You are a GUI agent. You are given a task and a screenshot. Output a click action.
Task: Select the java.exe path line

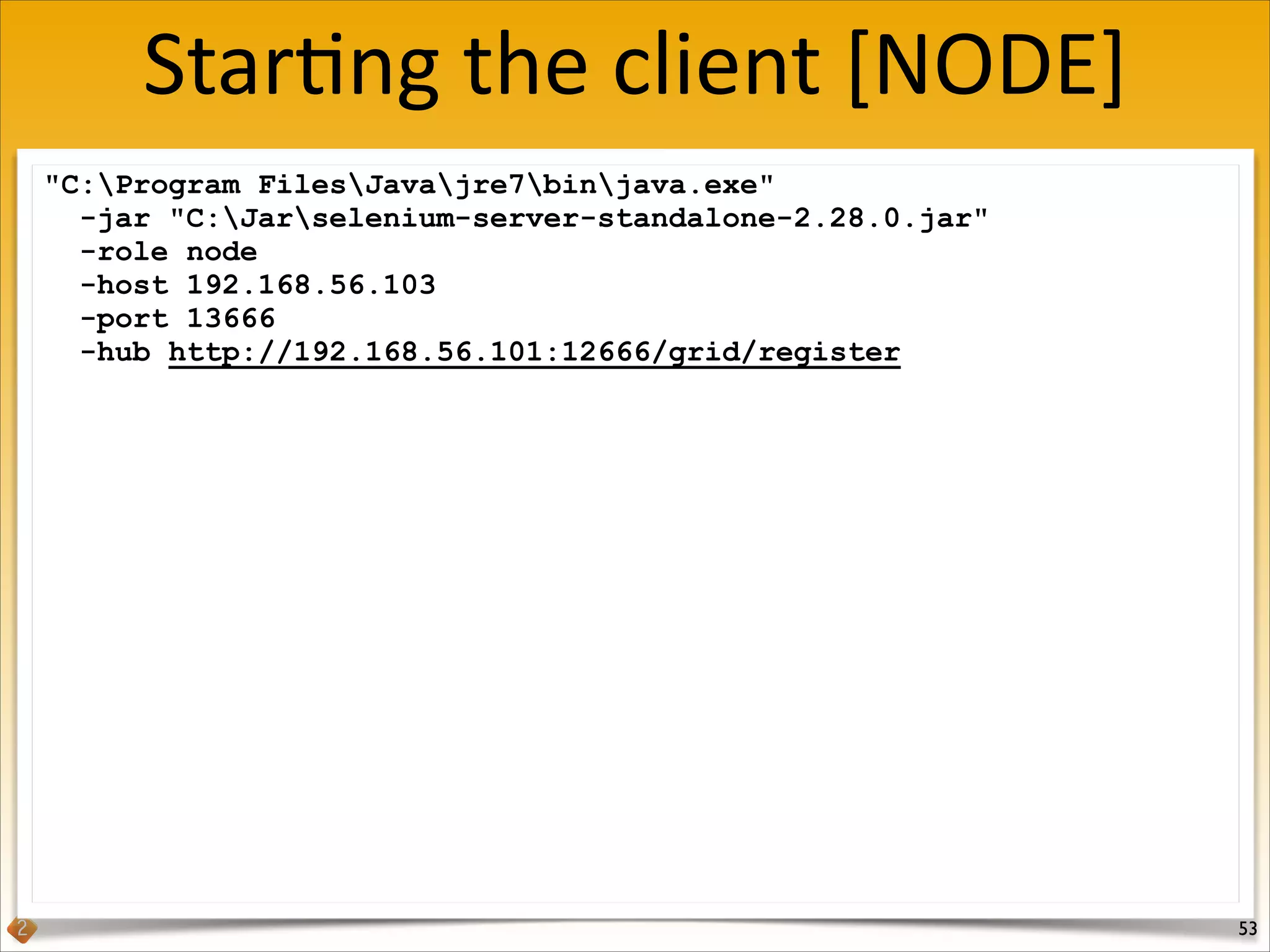tap(409, 185)
